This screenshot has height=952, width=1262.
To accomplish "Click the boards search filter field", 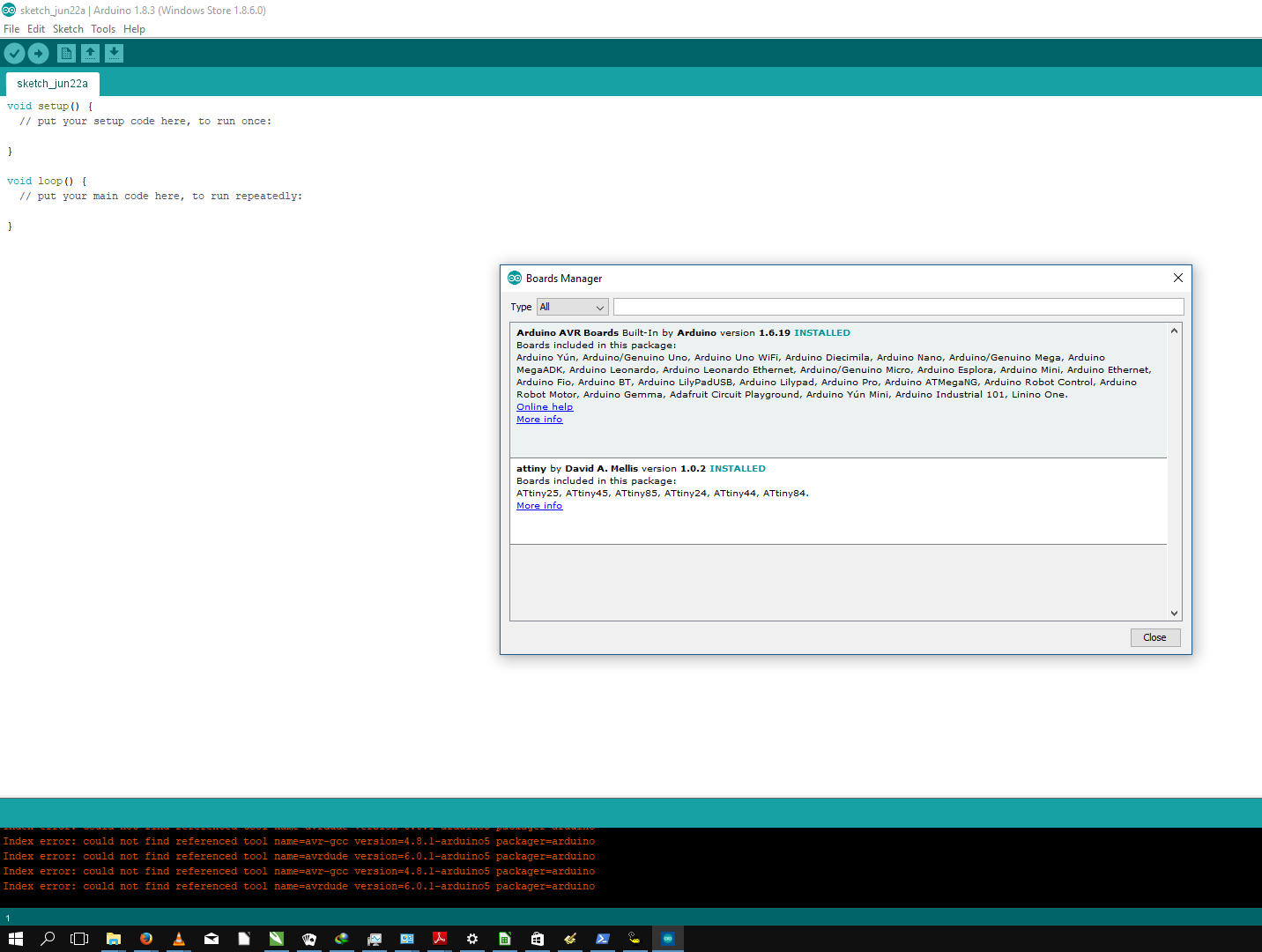I will click(x=899, y=307).
